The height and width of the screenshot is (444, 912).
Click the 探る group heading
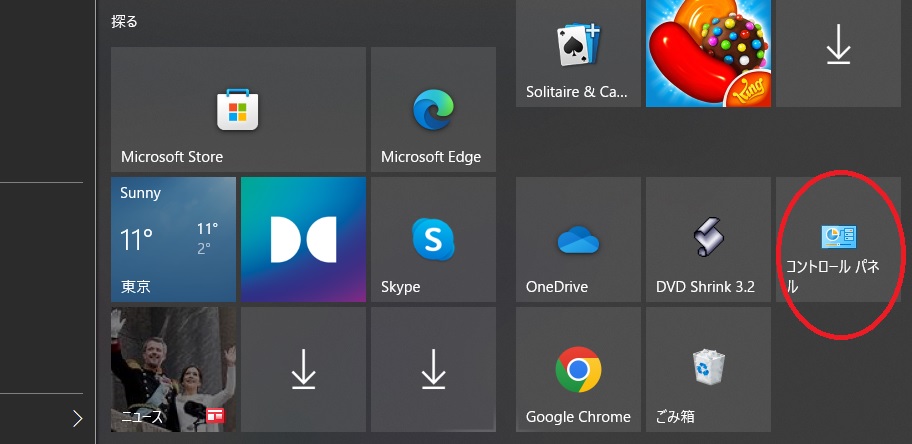point(124,22)
